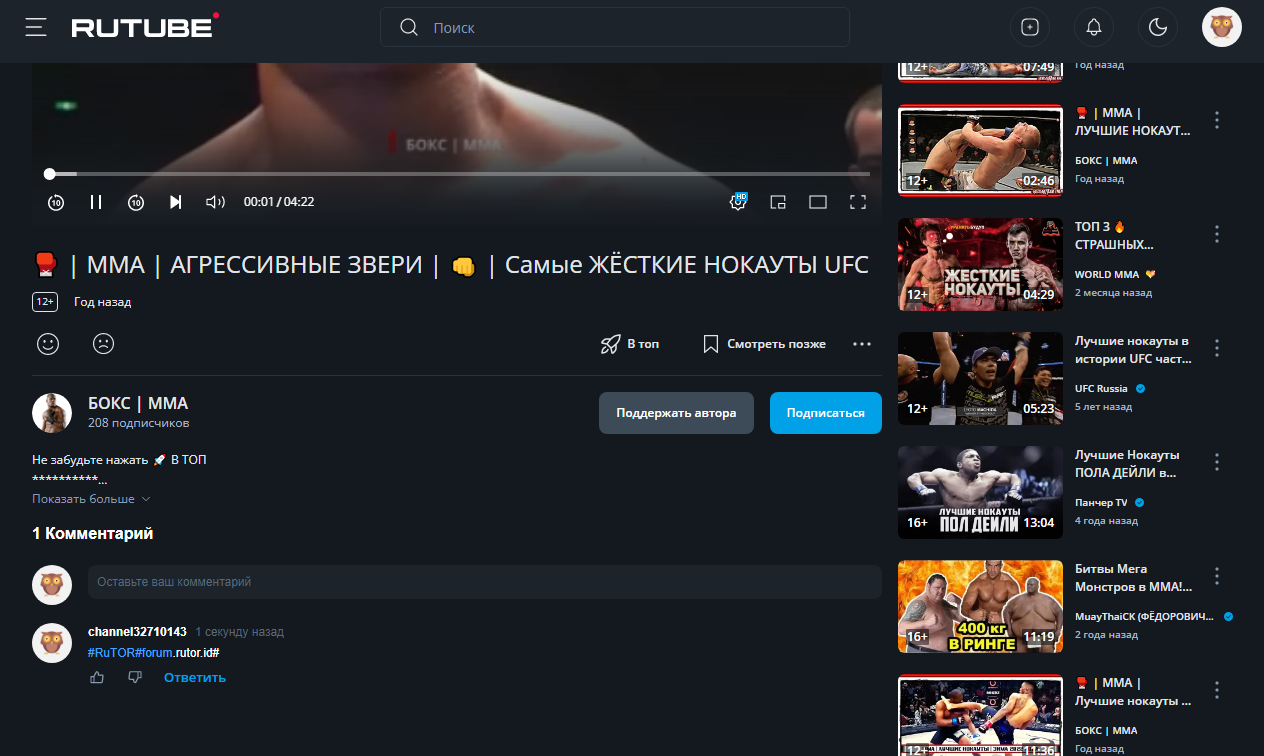Click your owl avatar beside comment field

pos(52,584)
